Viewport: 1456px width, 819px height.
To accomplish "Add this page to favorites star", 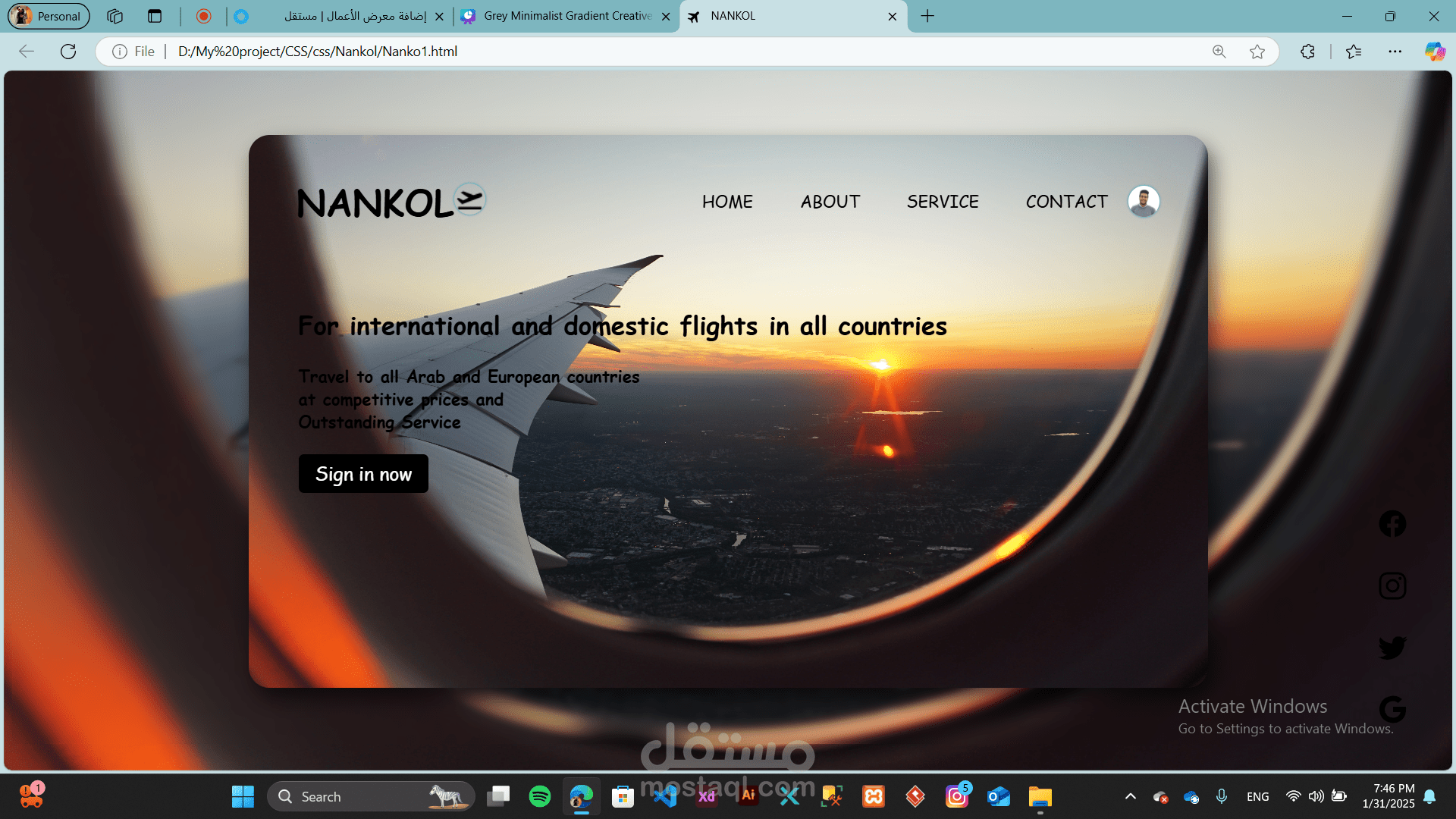I will (1257, 52).
